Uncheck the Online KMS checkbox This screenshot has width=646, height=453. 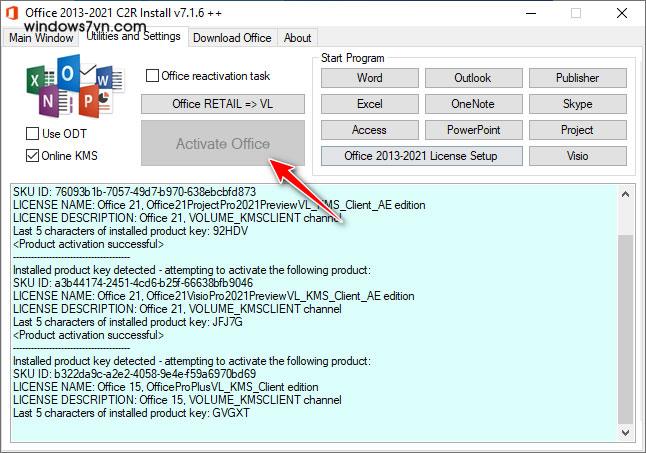coord(33,155)
